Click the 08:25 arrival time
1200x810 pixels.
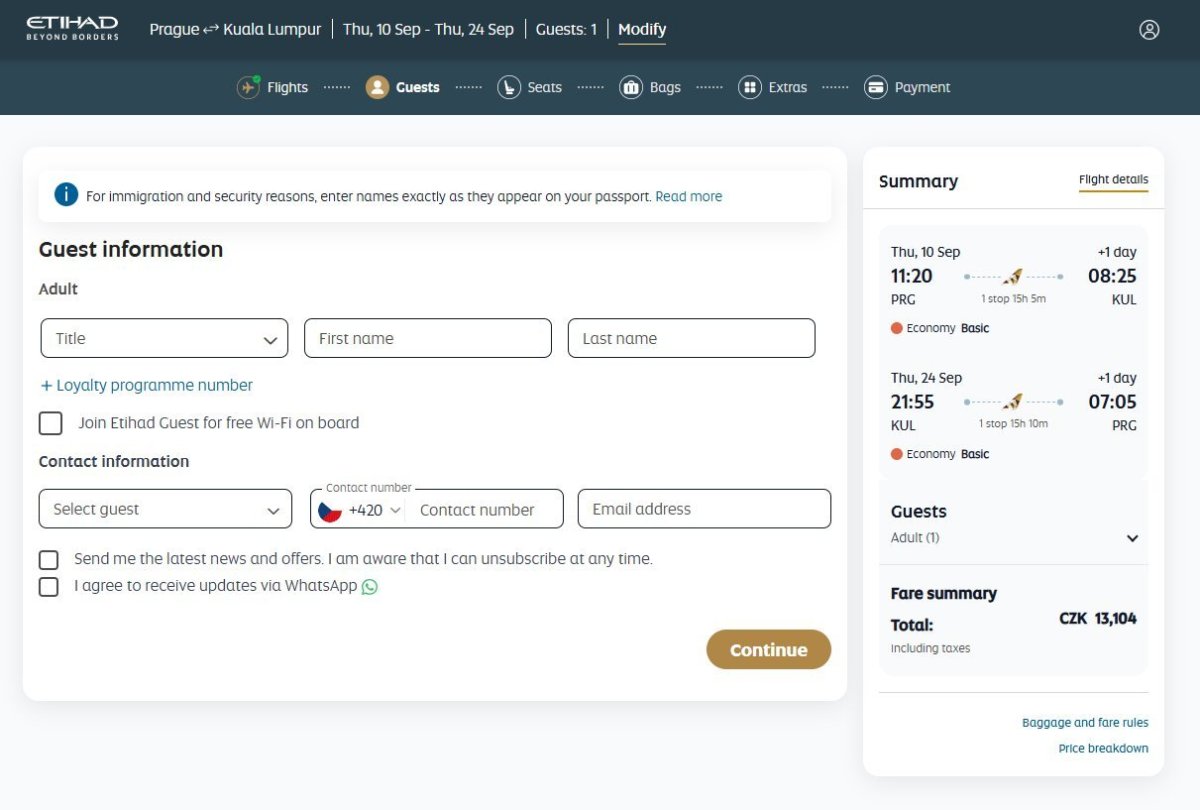click(1112, 276)
